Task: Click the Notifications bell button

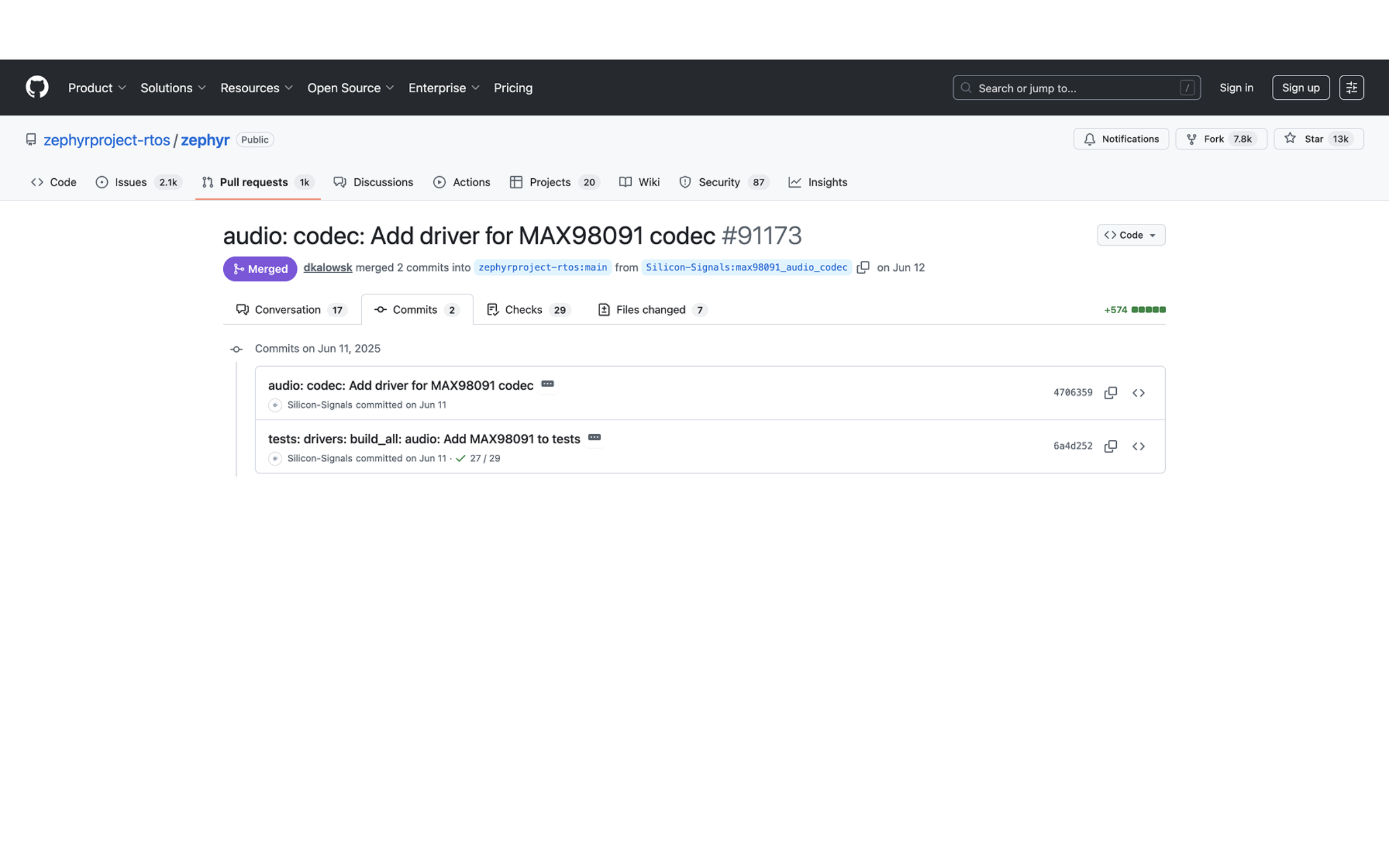Action: [x=1121, y=139]
